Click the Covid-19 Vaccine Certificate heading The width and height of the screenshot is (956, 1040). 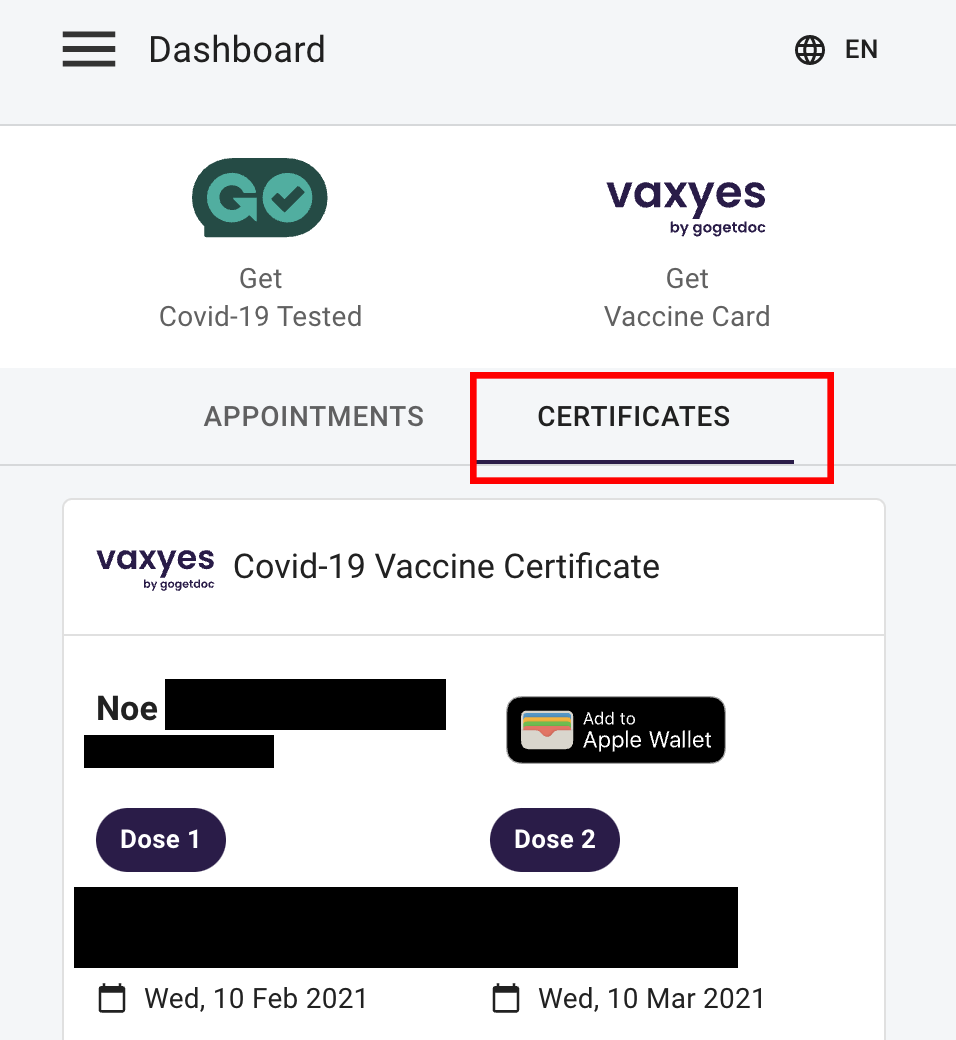point(446,567)
